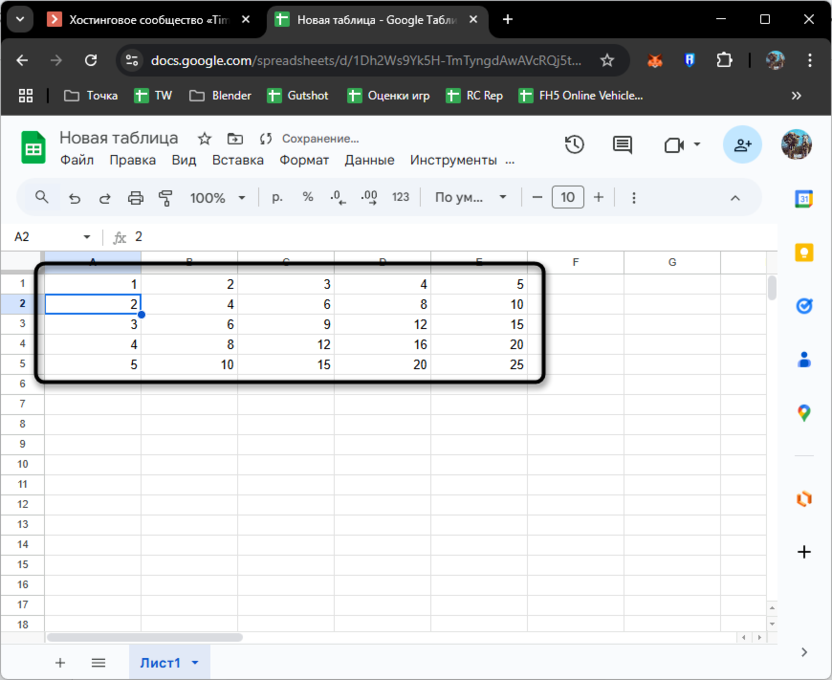Click the cell containing 16
This screenshot has width=832, height=680.
point(383,344)
